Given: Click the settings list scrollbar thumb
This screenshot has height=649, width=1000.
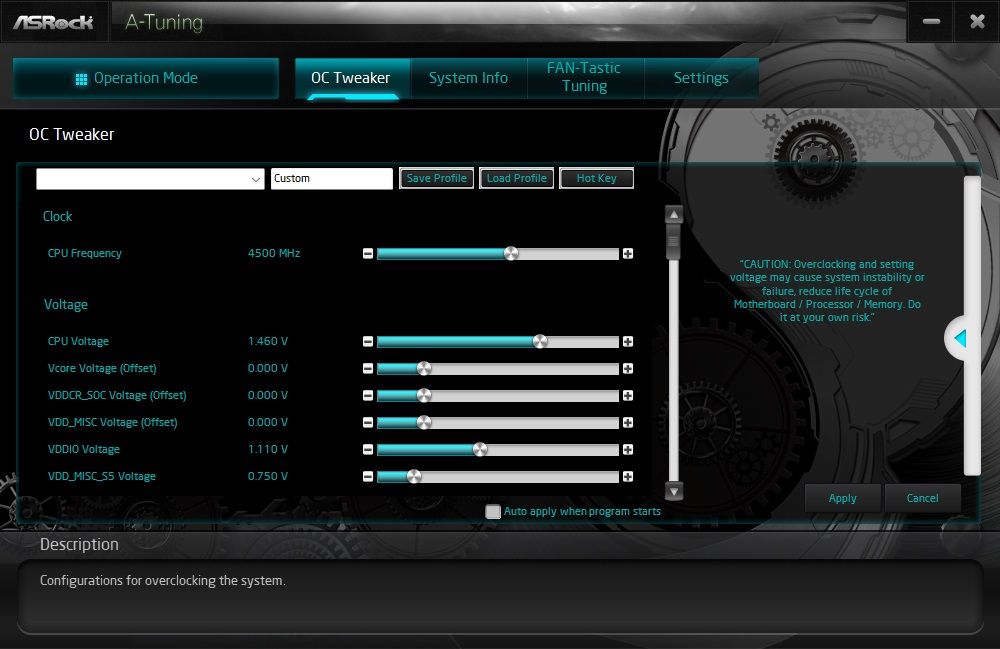Looking at the screenshot, I should [673, 242].
